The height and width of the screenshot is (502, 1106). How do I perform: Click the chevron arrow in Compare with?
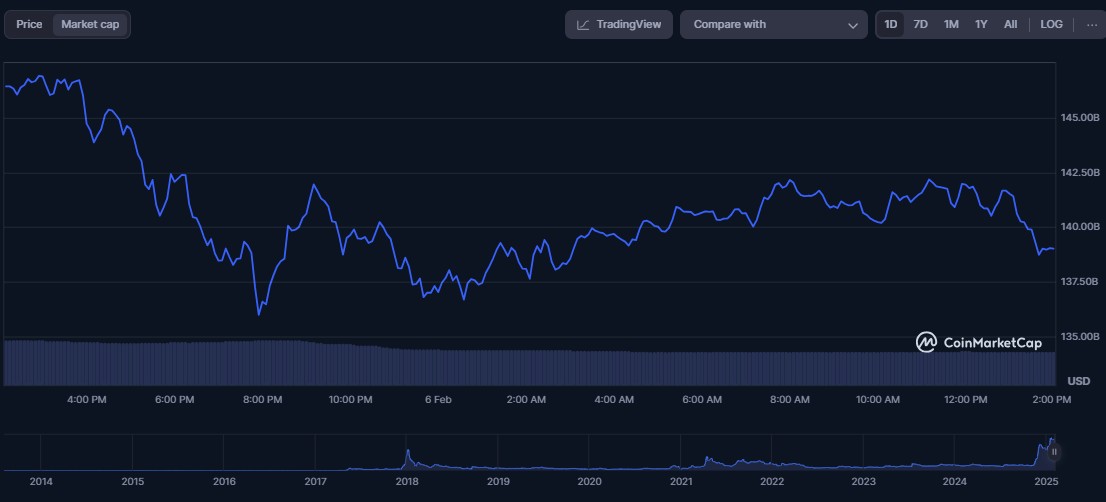click(853, 25)
